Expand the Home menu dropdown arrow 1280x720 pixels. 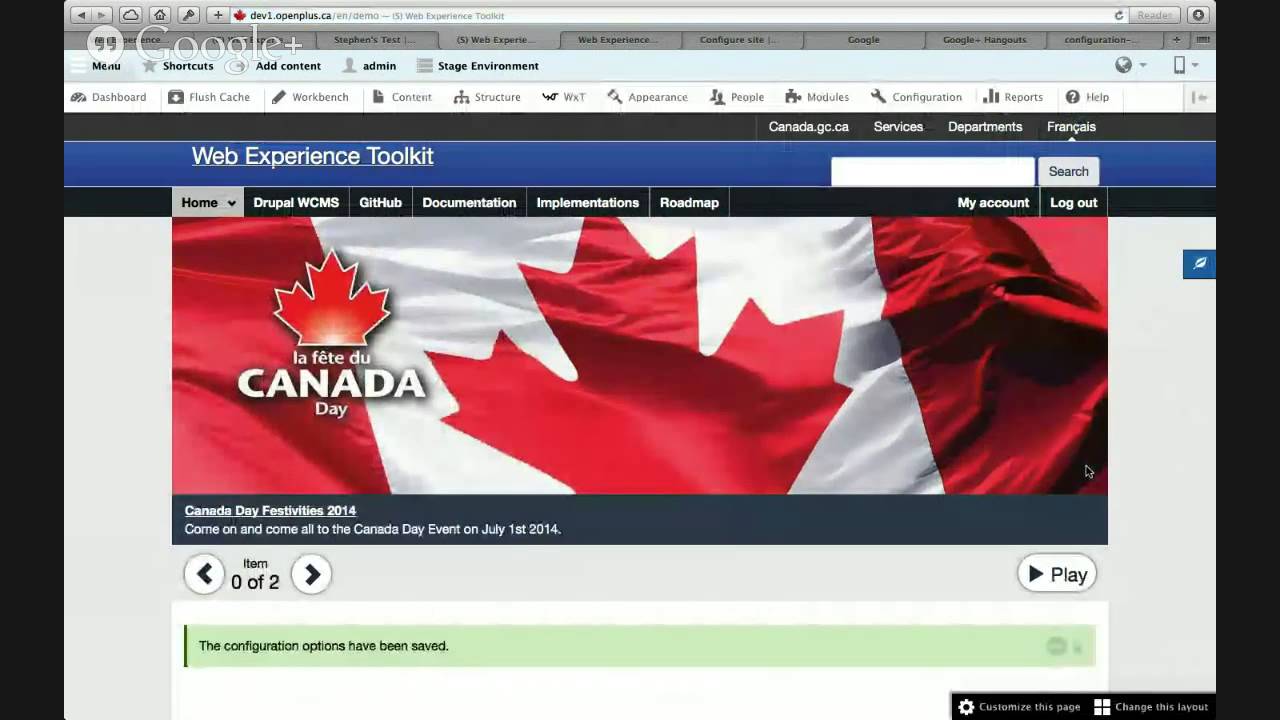232,203
